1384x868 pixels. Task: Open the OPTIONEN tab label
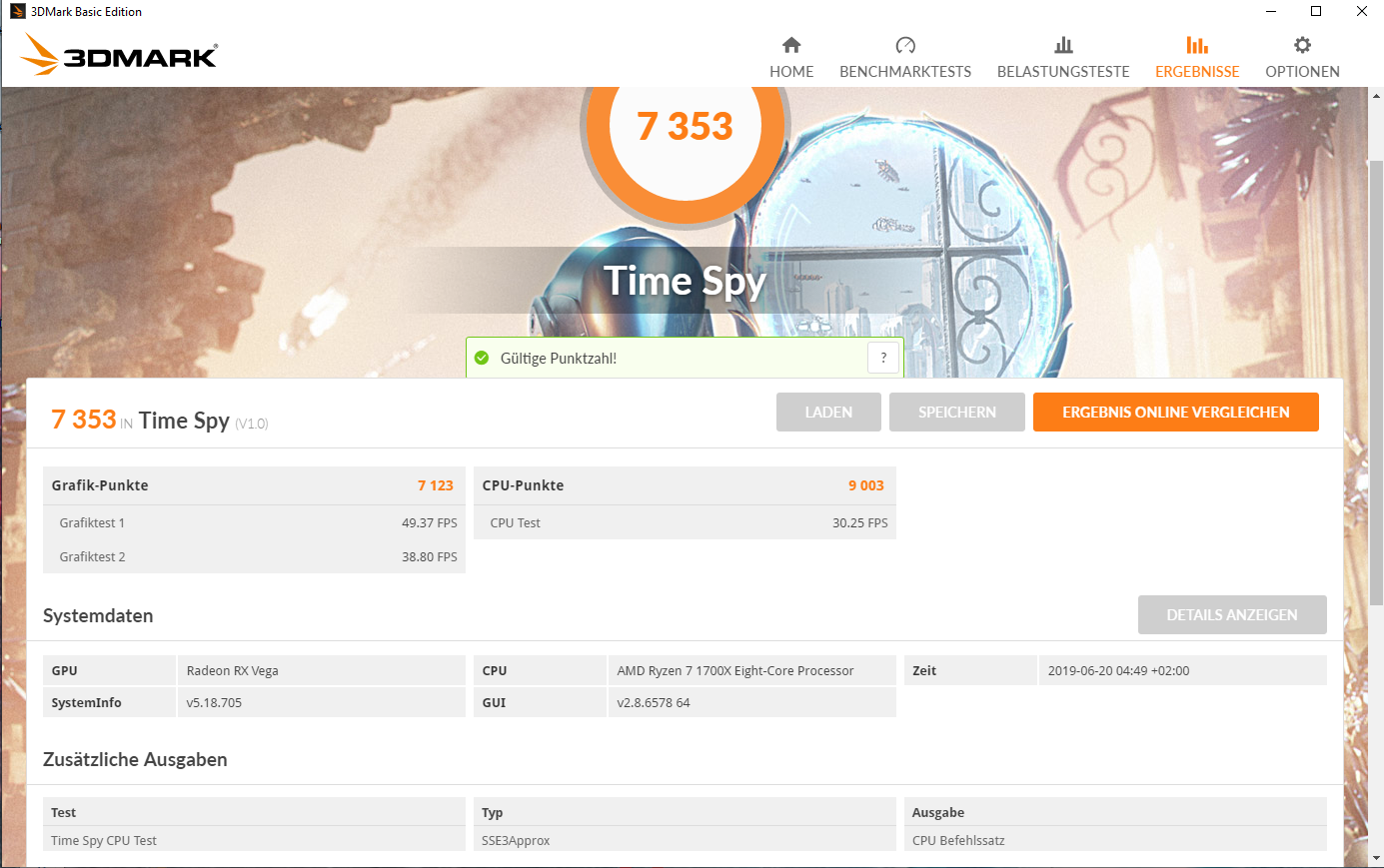tap(1302, 72)
